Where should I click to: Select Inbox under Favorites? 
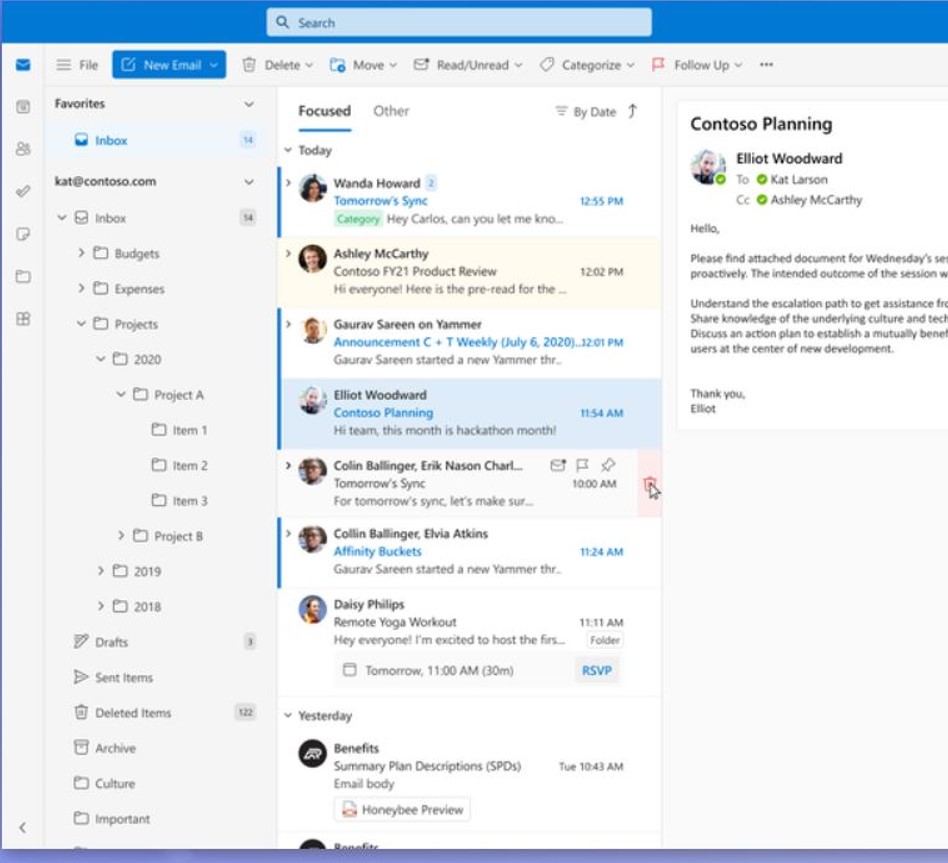tap(157, 140)
